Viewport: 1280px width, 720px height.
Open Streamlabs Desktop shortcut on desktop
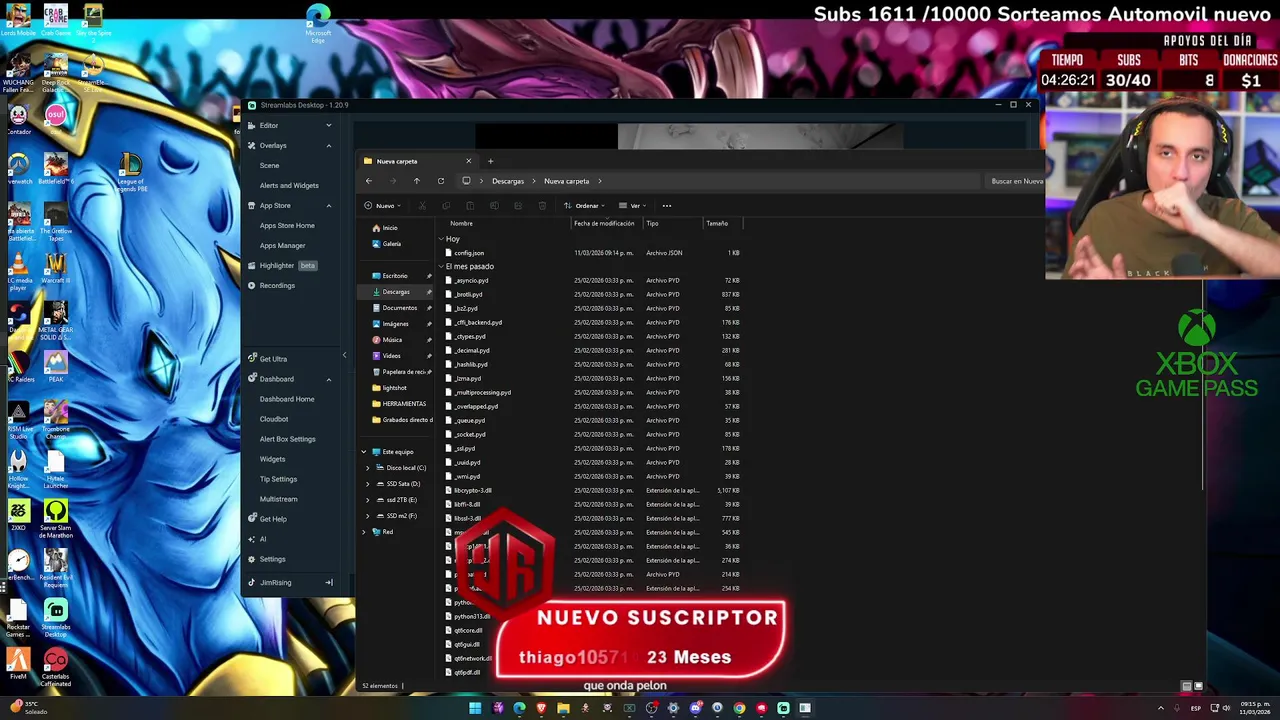pos(56,618)
